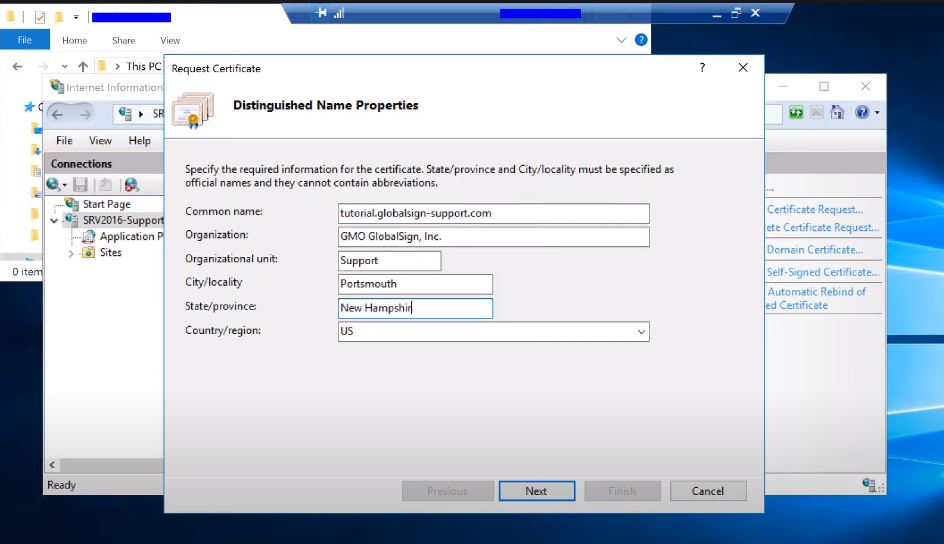Click the green refresh icon in IIS toolbar
This screenshot has width=944, height=544.
[796, 113]
